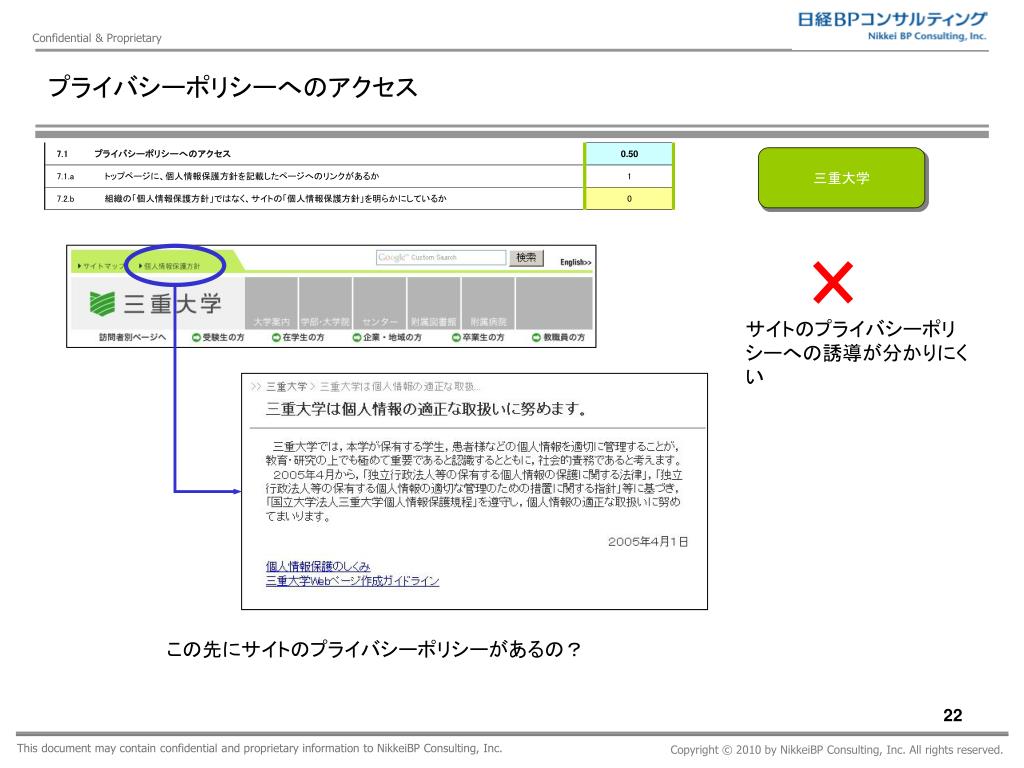Click the score cell with value 1
This screenshot has height=768, width=1024.
(x=629, y=176)
